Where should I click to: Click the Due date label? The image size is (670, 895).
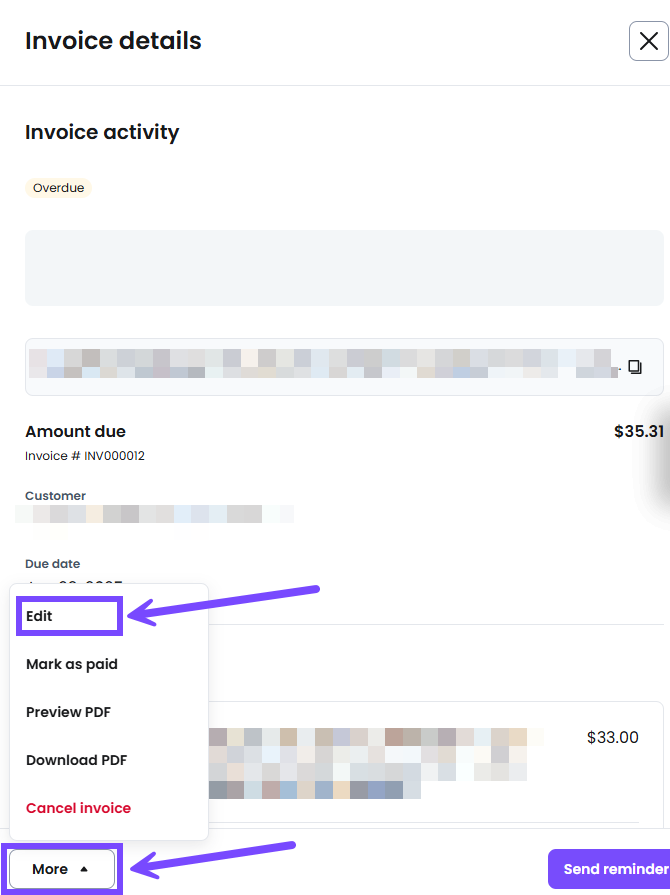click(x=53, y=563)
